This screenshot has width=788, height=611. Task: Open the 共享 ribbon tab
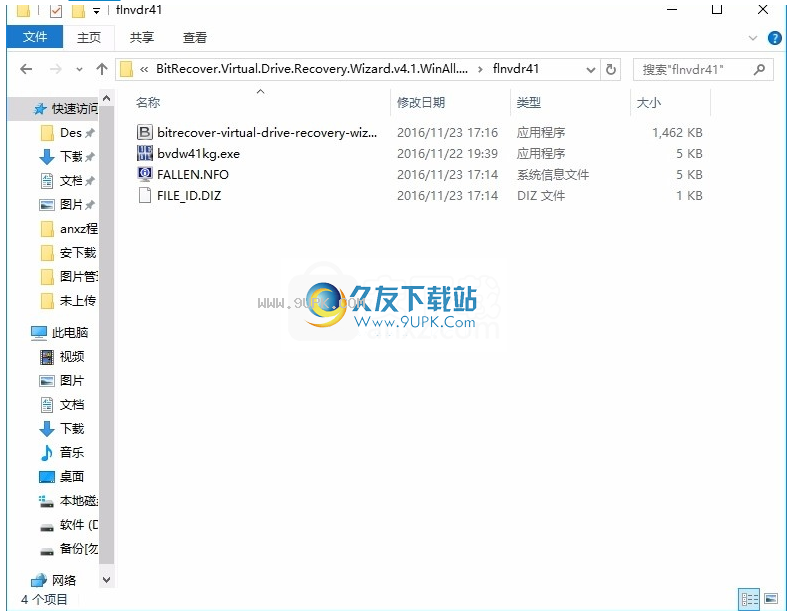point(142,38)
